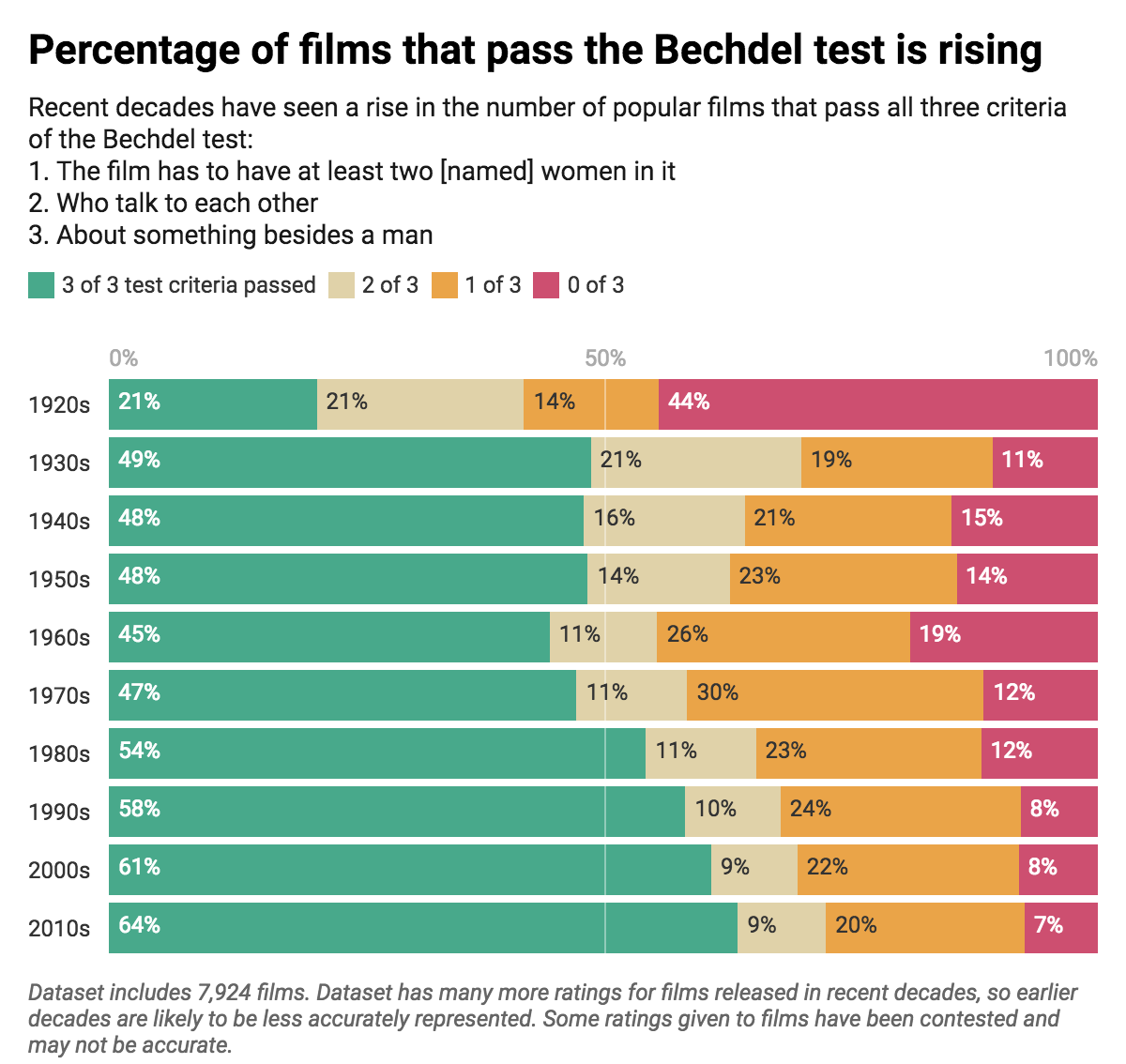
Task: Click the dataset footnote text
Action: pyautogui.click(x=553, y=1018)
